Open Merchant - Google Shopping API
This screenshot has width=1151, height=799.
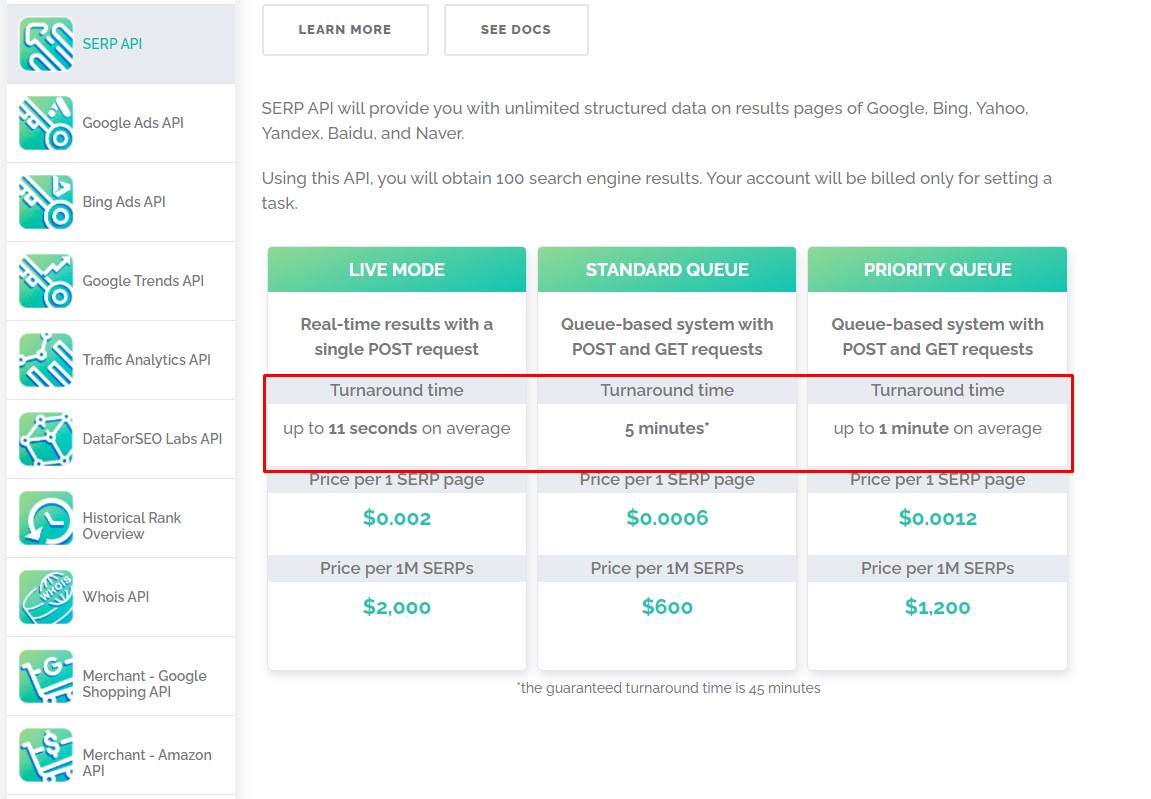coord(145,684)
